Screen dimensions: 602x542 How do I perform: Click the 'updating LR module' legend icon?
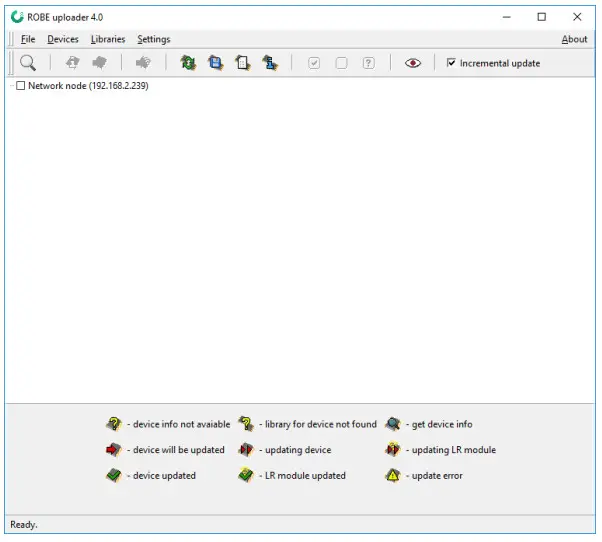point(393,449)
